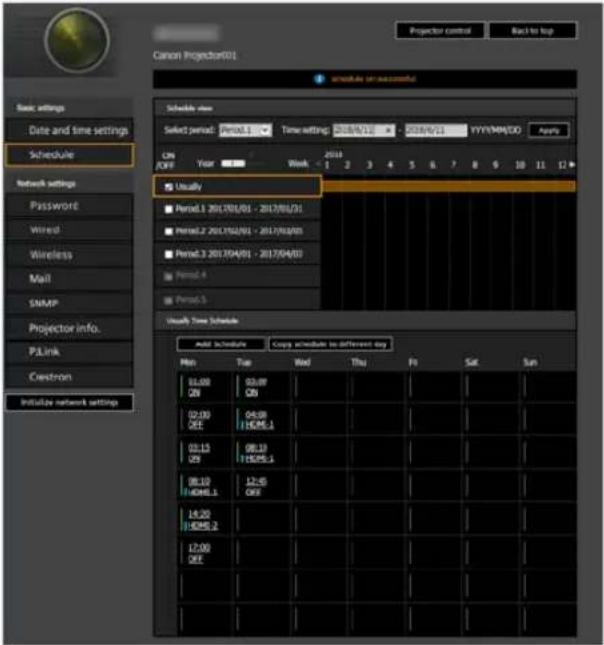The image size is (604, 645).
Task: Toggle the Usually schedule checkbox
Action: 168,187
